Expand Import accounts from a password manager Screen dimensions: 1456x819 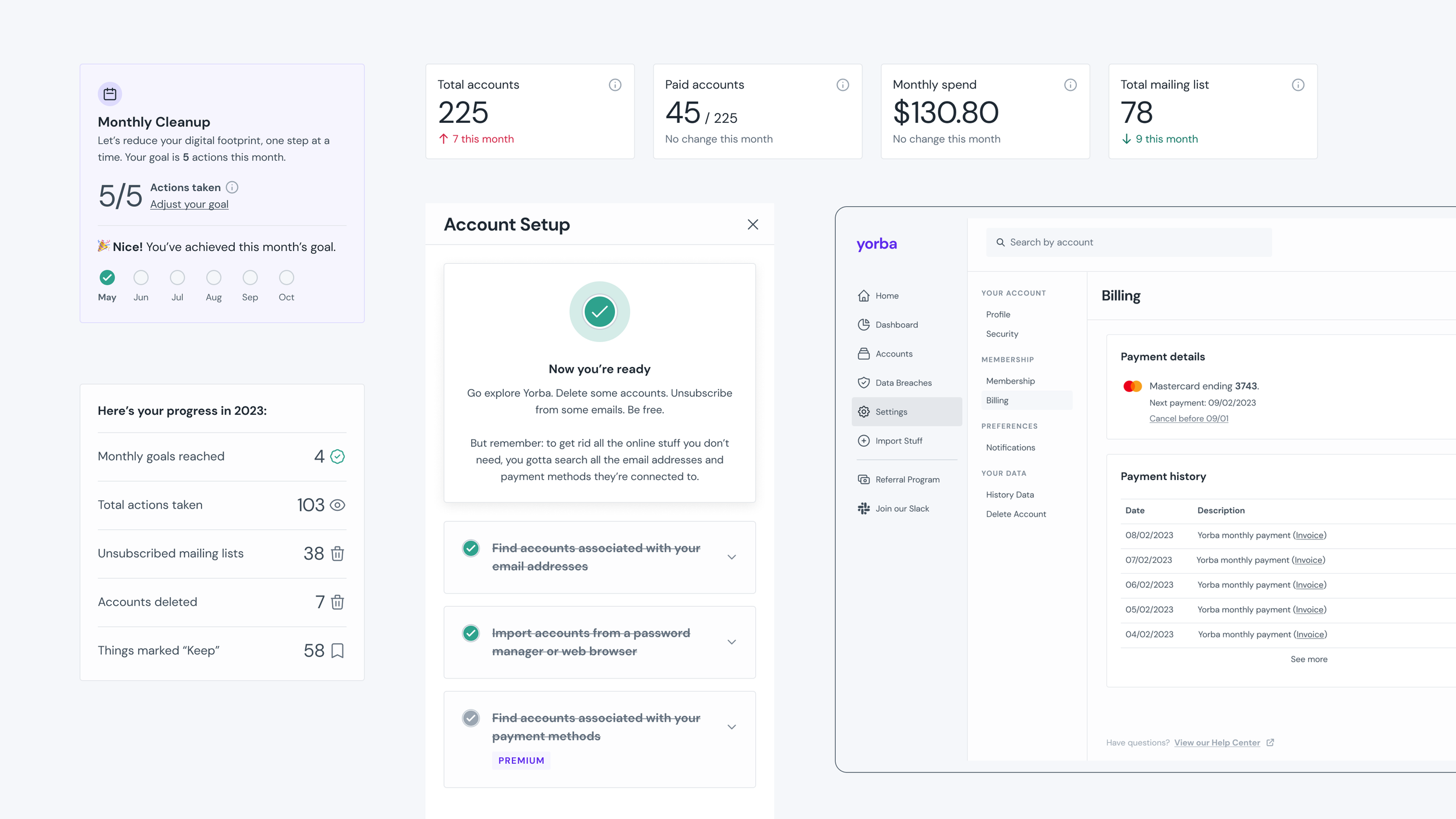click(x=732, y=642)
